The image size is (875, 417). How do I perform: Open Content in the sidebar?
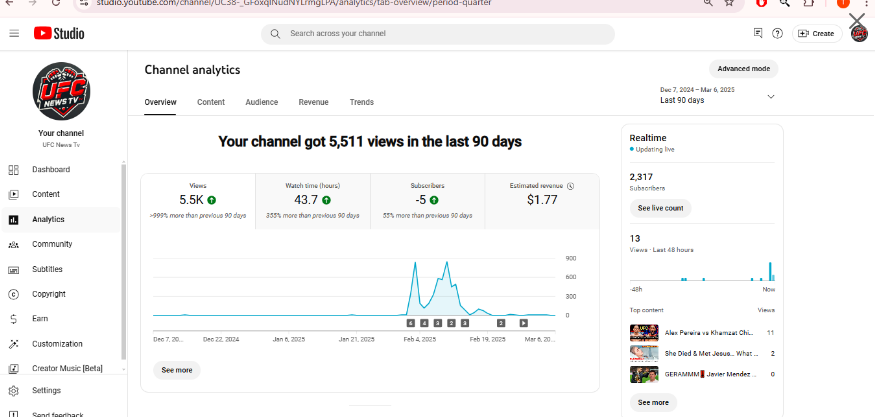60,194
